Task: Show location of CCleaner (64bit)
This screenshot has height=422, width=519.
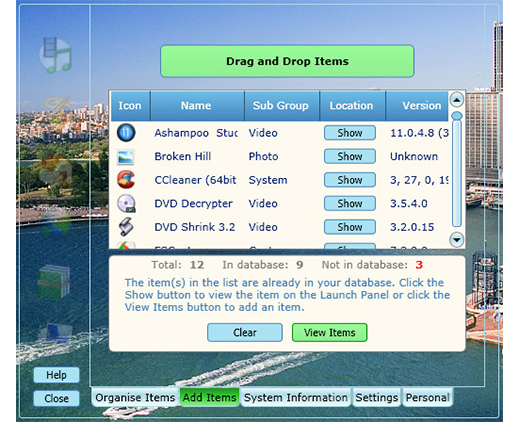Action: [350, 180]
